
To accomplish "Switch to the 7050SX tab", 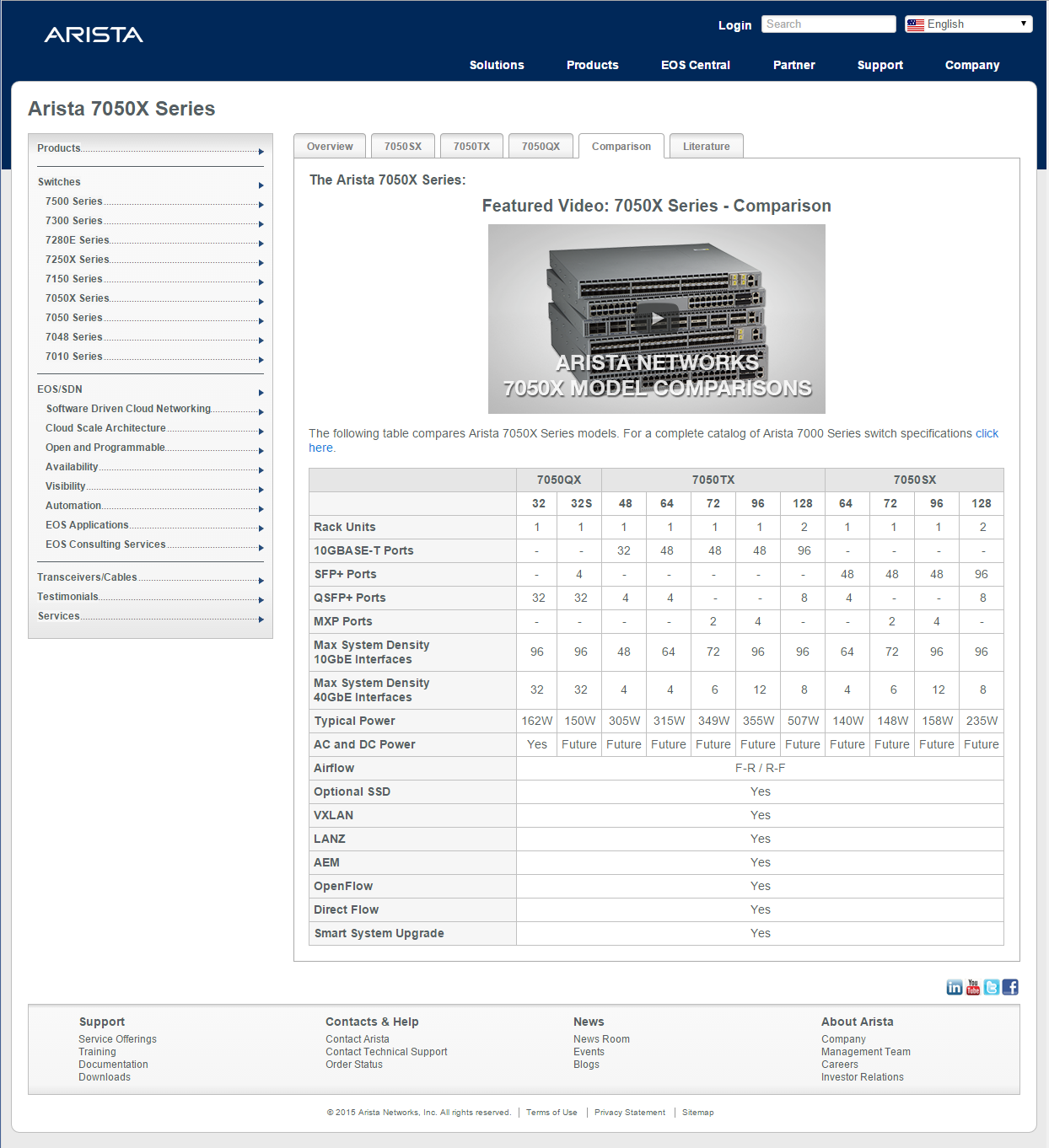I will click(x=403, y=146).
